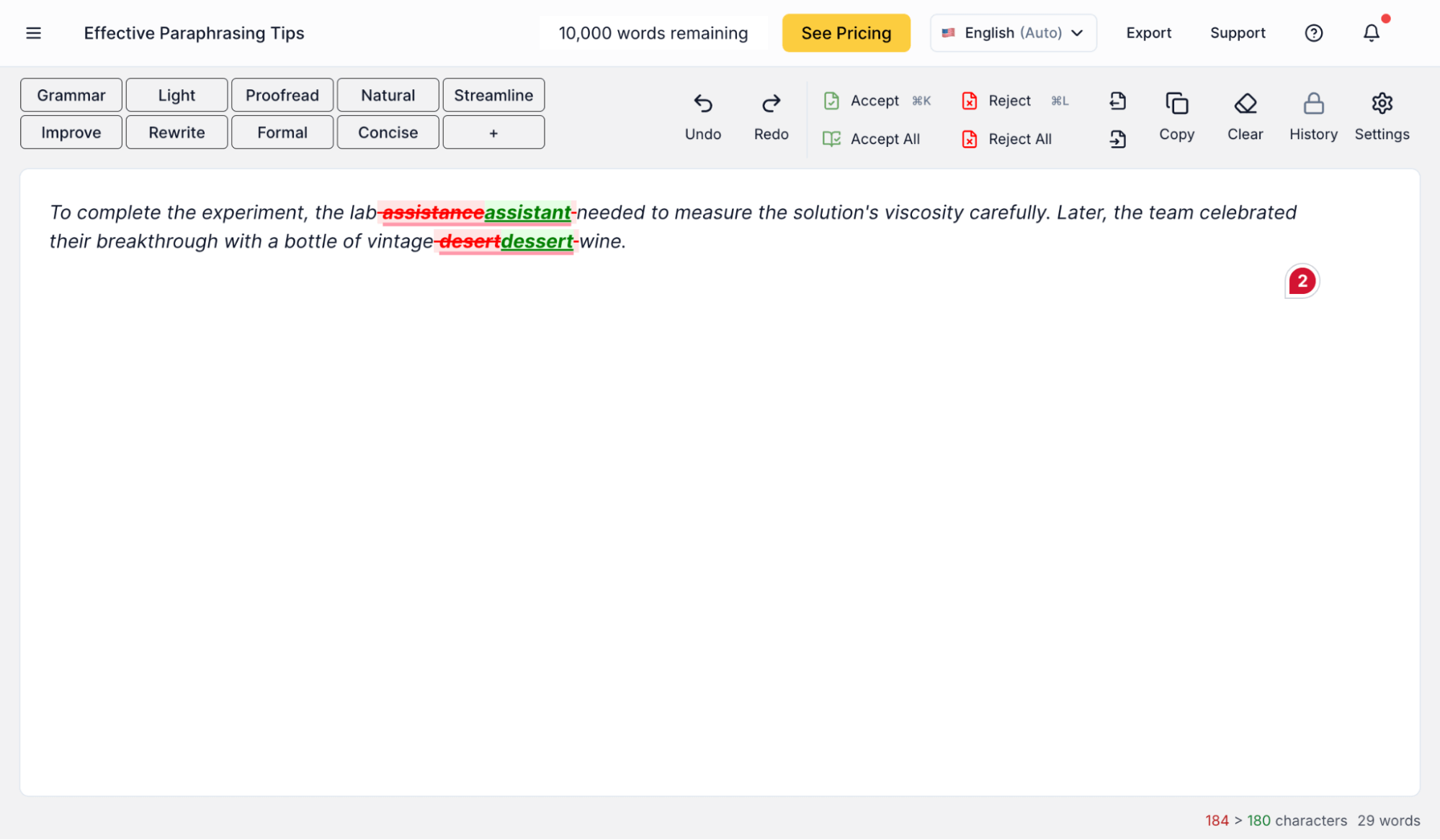Open the help question mark icon
The width and height of the screenshot is (1440, 840).
click(x=1313, y=33)
